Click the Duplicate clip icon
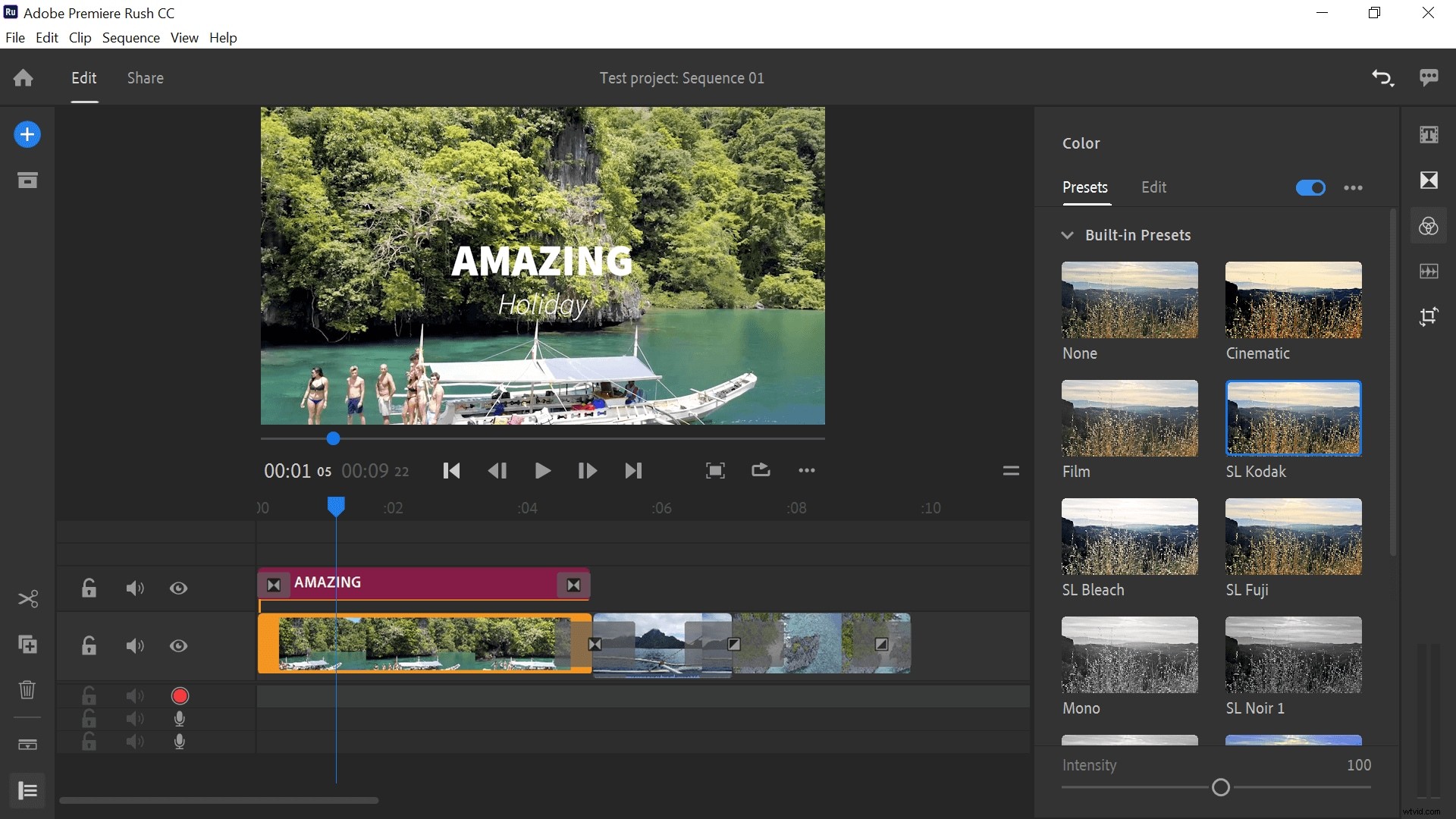The height and width of the screenshot is (819, 1456). [27, 645]
